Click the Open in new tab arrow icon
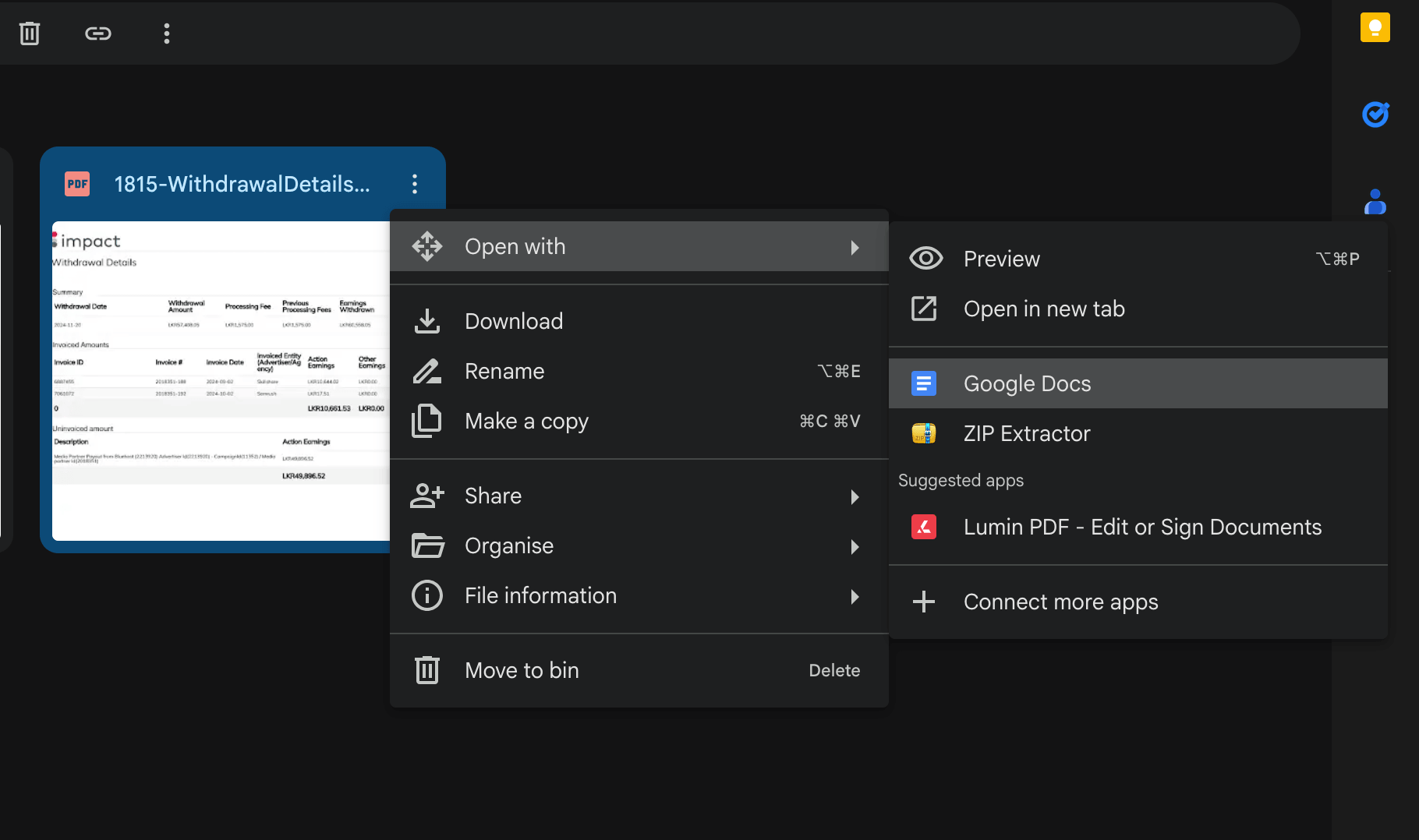 tap(924, 309)
